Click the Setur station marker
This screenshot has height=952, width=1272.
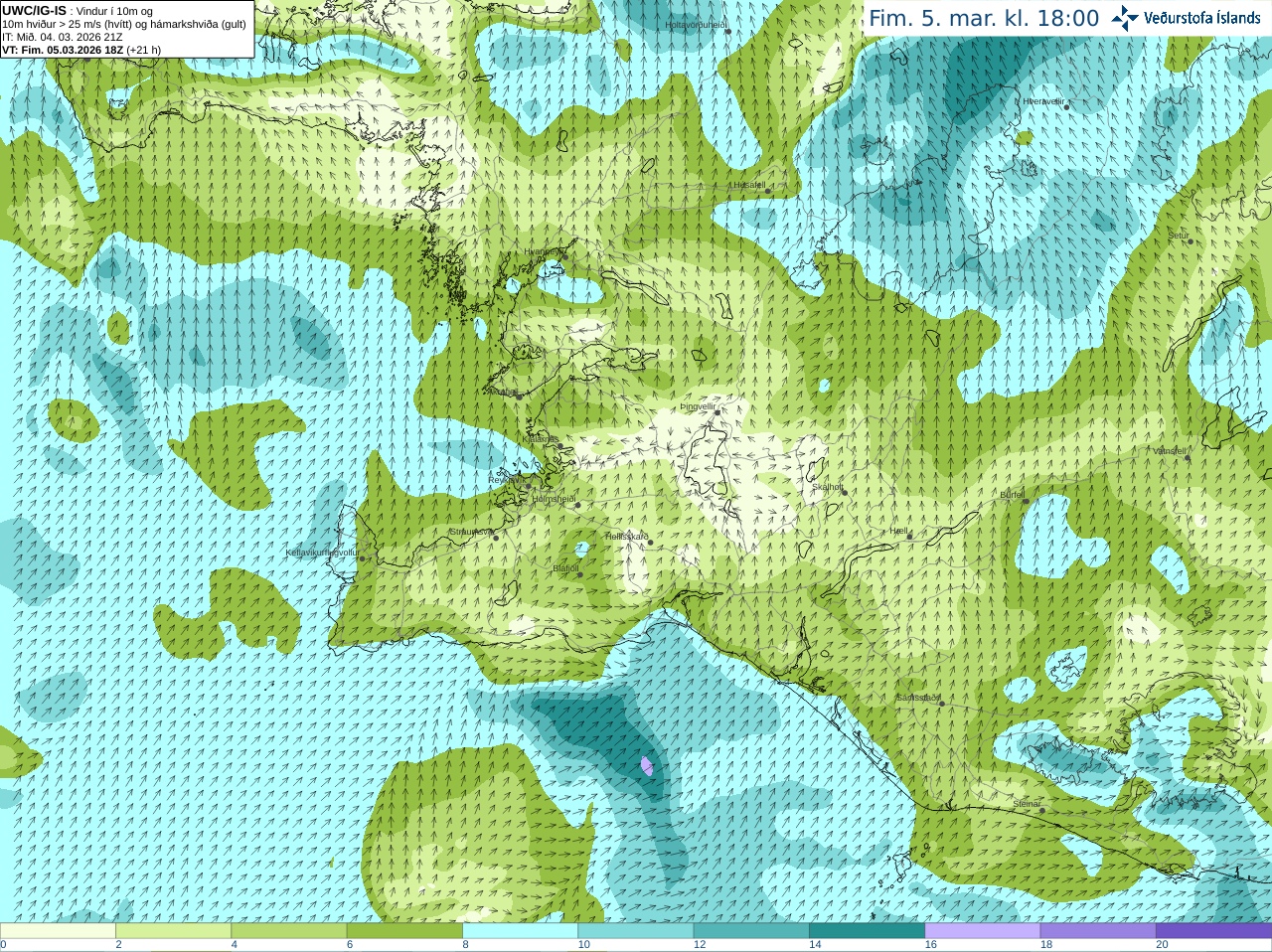[1191, 240]
